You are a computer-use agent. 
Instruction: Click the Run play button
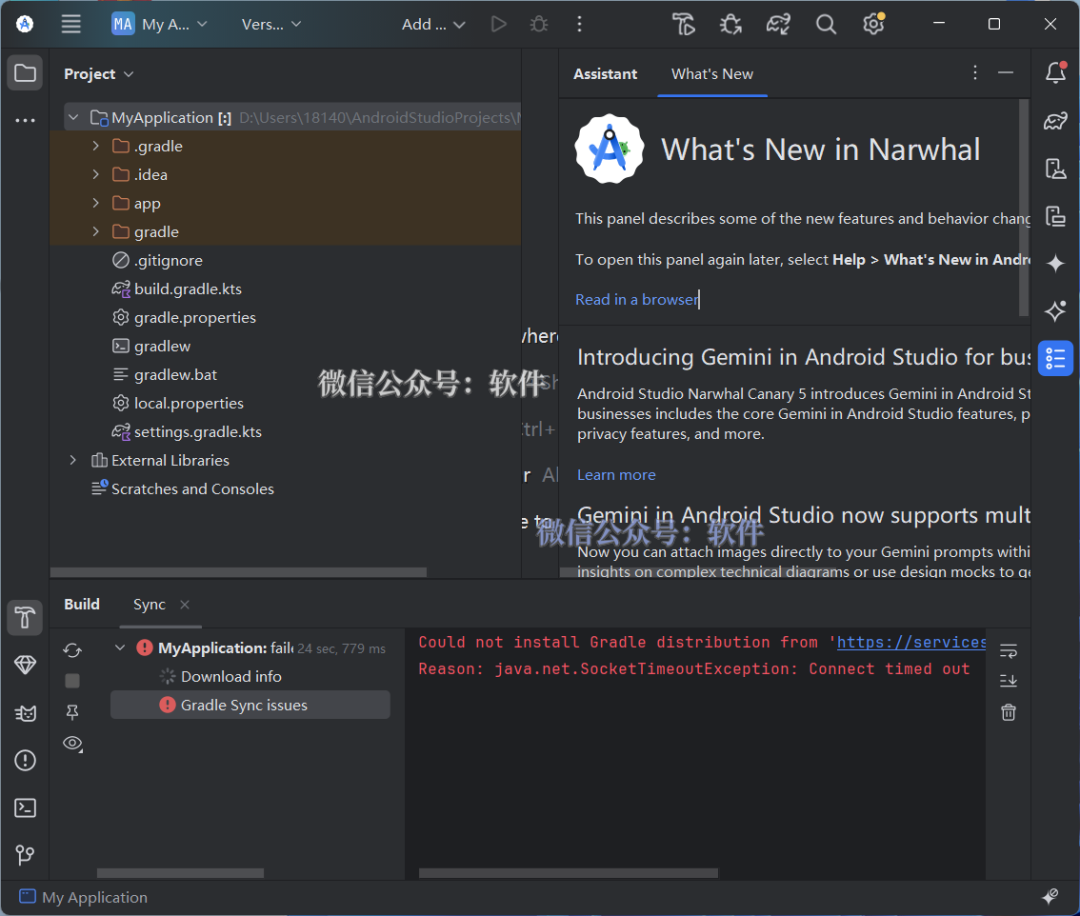click(x=499, y=24)
